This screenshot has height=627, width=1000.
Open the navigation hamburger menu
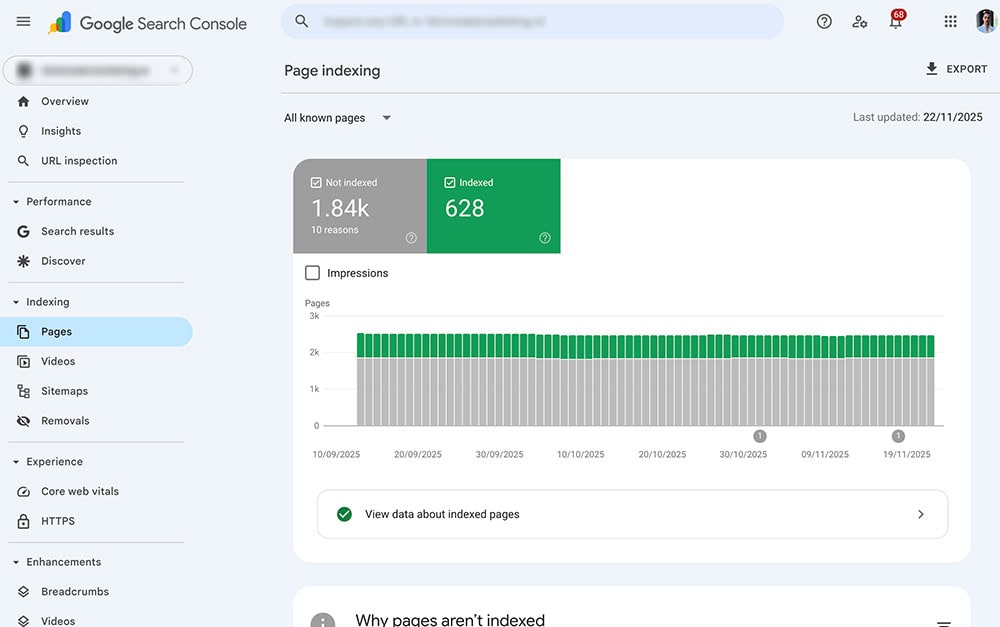pos(23,20)
